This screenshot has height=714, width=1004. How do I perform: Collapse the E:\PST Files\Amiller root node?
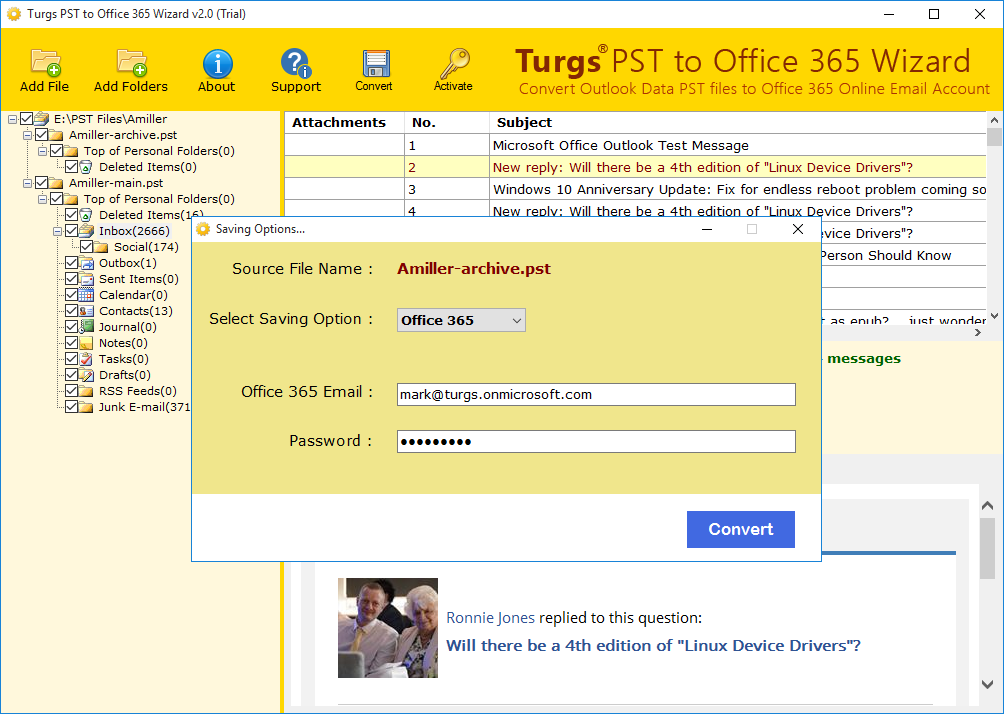tap(12, 119)
